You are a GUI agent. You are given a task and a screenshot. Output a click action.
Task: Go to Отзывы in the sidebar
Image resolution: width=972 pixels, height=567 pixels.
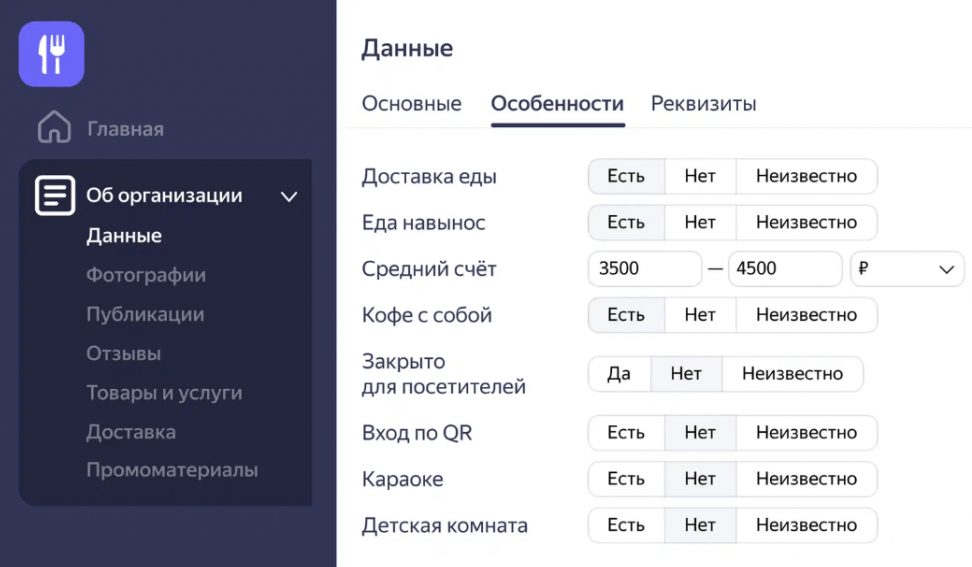pyautogui.click(x=123, y=354)
